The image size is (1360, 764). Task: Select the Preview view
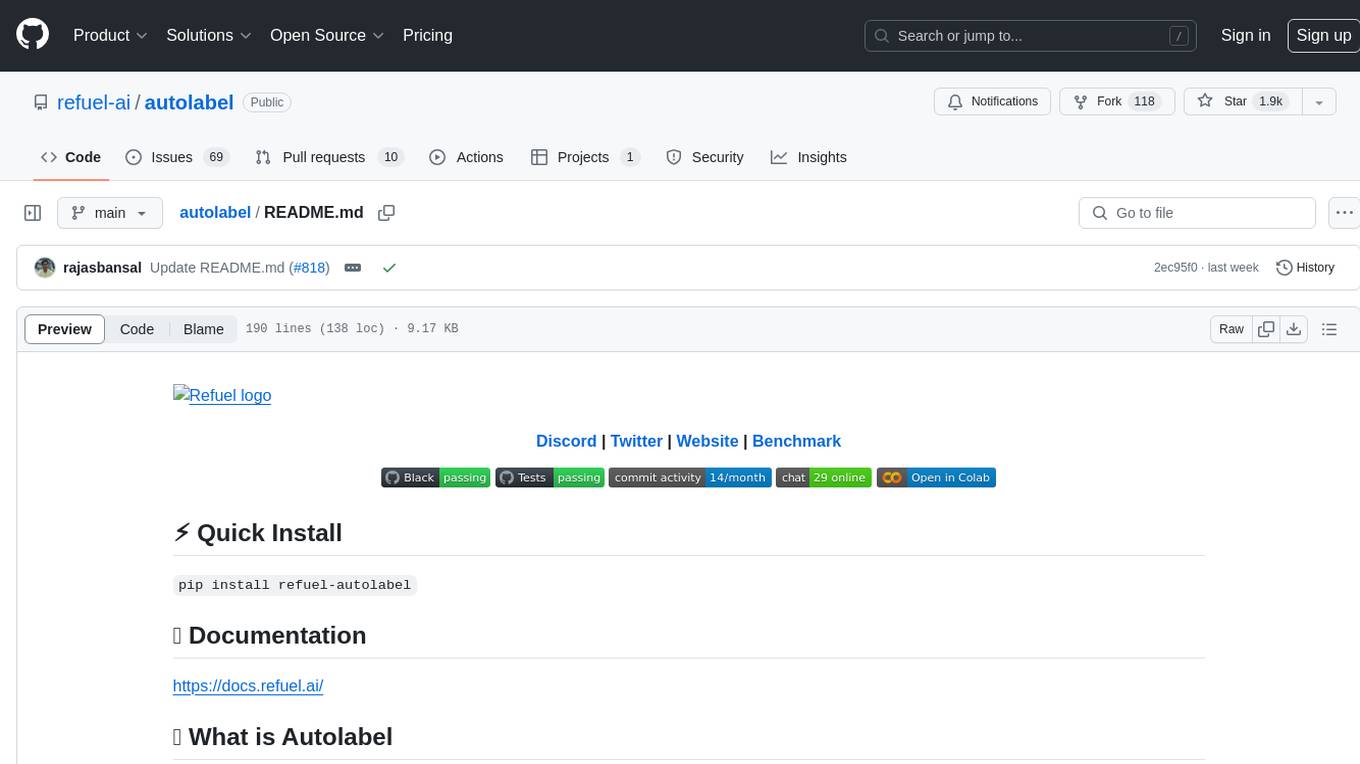coord(65,329)
